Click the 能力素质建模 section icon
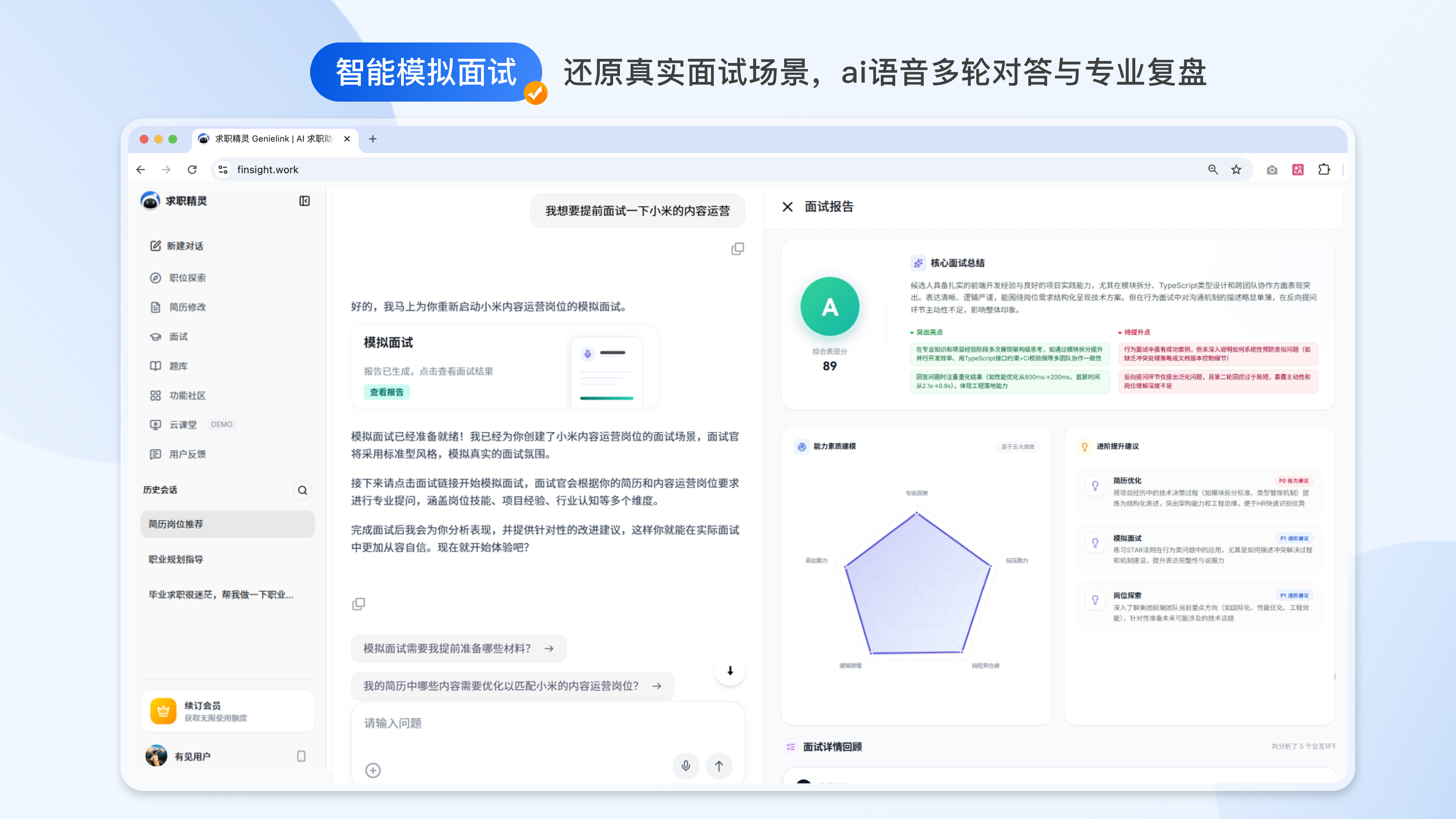The height and width of the screenshot is (819, 1456). click(802, 447)
